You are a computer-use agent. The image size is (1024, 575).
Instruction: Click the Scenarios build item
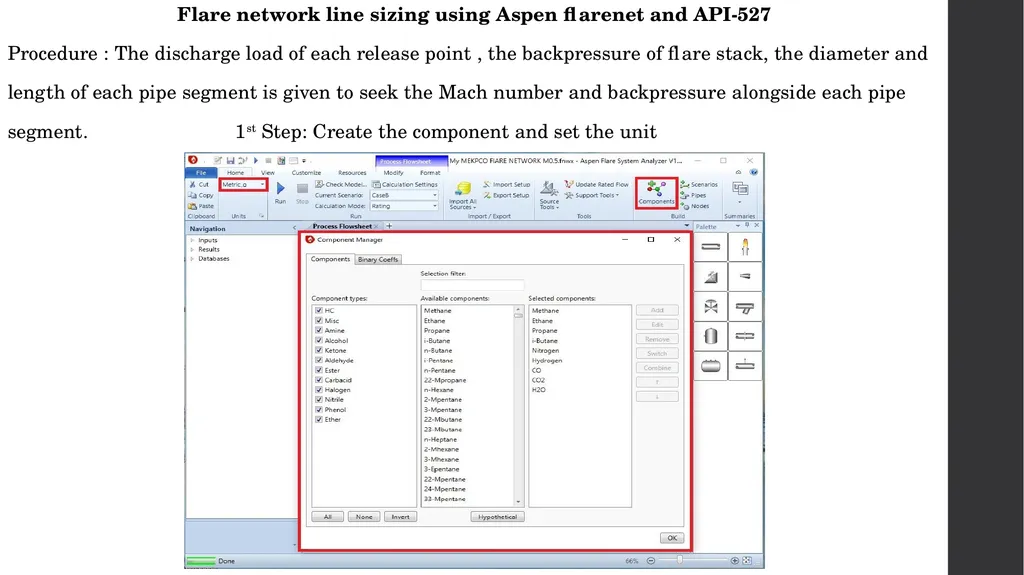click(699, 185)
